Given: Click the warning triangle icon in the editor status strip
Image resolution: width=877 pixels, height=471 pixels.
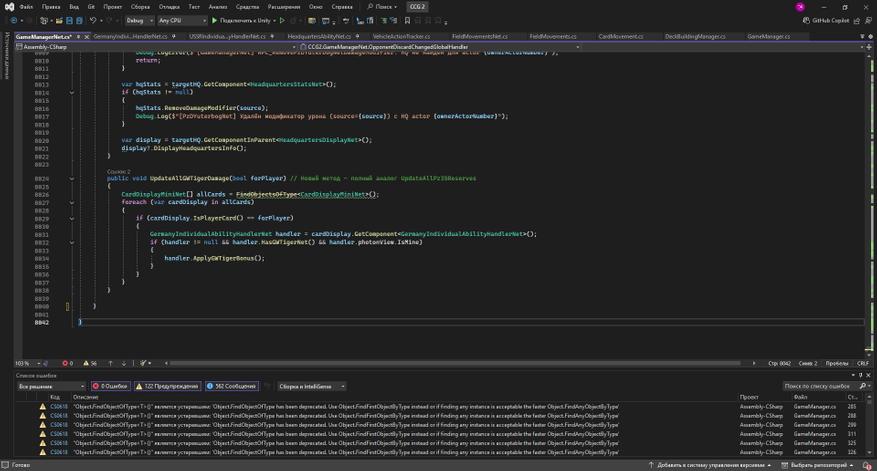Looking at the screenshot, I should click(86, 363).
